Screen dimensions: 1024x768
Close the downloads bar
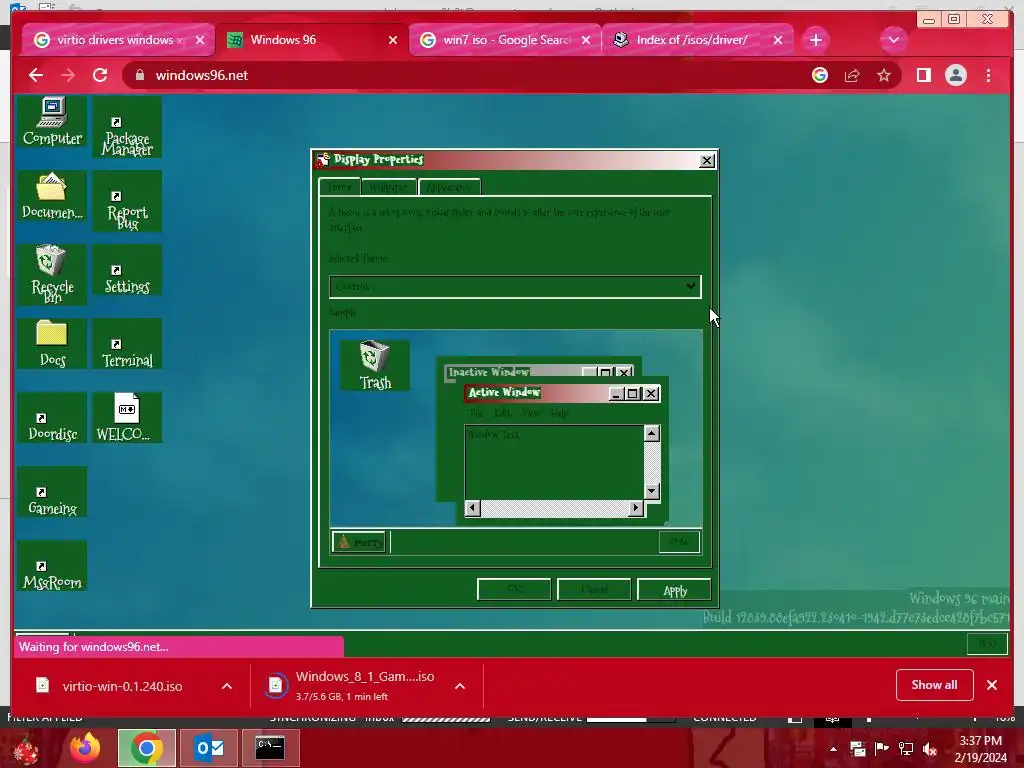coord(992,685)
